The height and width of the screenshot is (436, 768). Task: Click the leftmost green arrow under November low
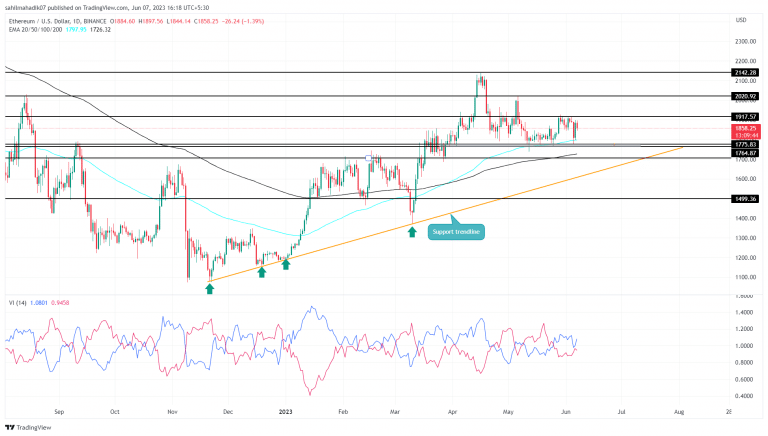209,288
